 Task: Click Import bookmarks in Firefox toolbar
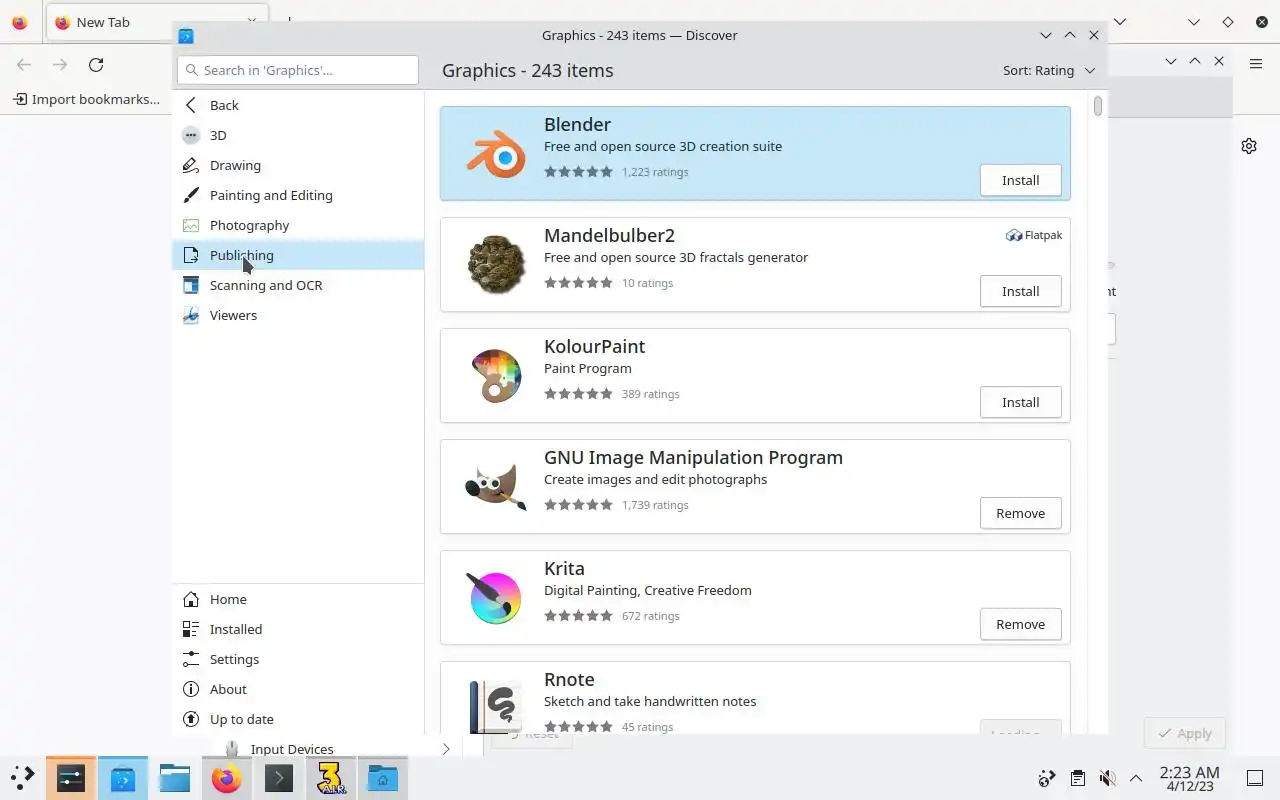(x=86, y=99)
